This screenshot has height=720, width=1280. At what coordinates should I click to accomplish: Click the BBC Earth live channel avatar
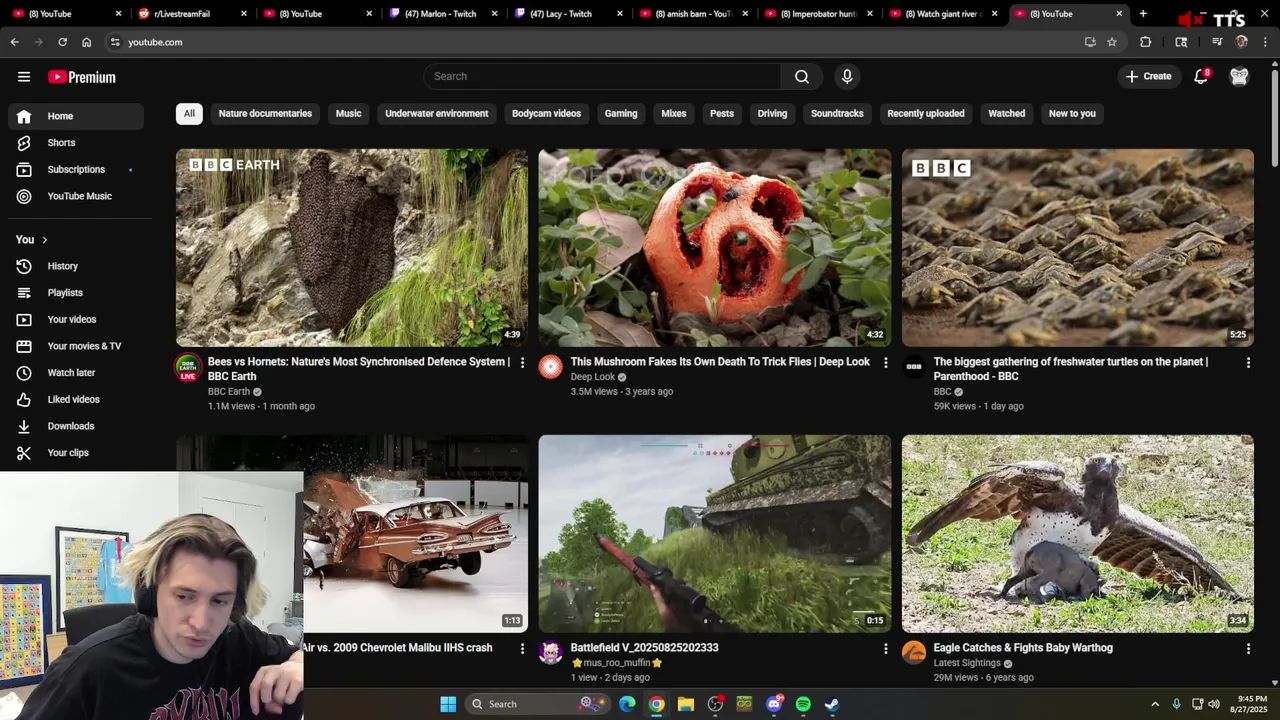click(x=188, y=367)
